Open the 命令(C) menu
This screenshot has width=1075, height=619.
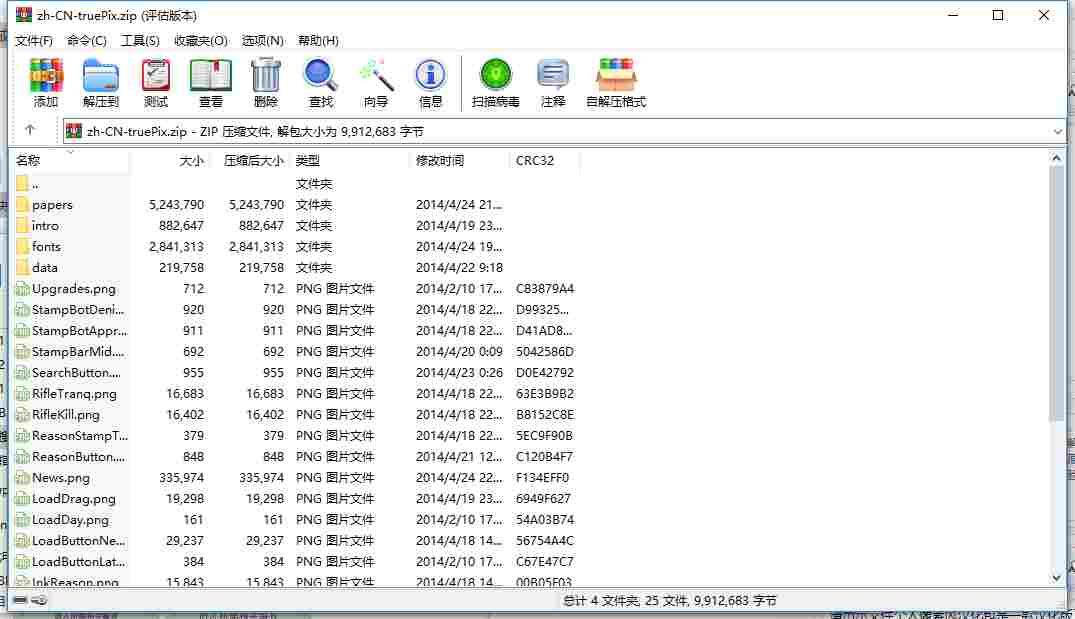[86, 40]
